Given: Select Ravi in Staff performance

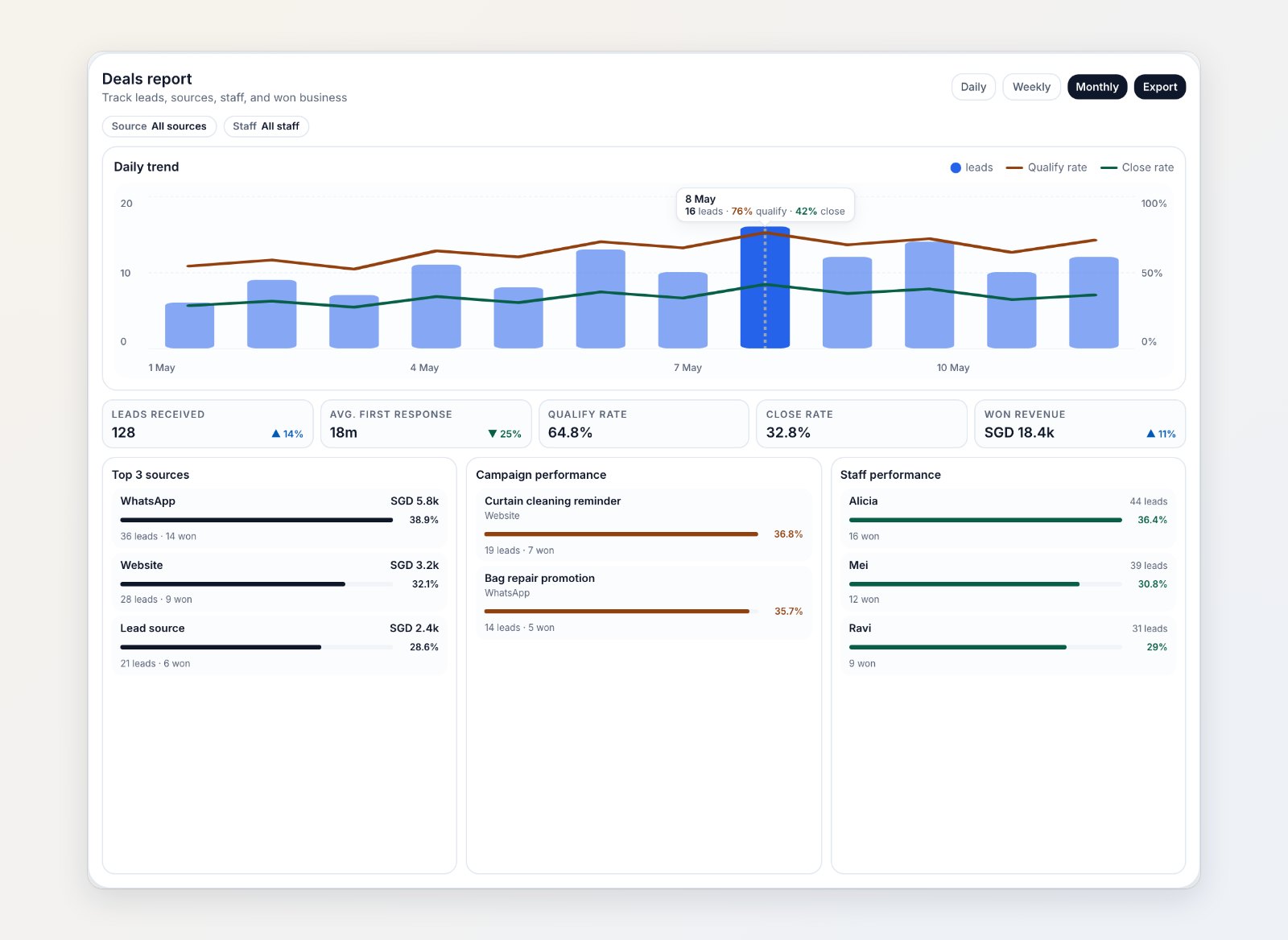Looking at the screenshot, I should (1008, 645).
